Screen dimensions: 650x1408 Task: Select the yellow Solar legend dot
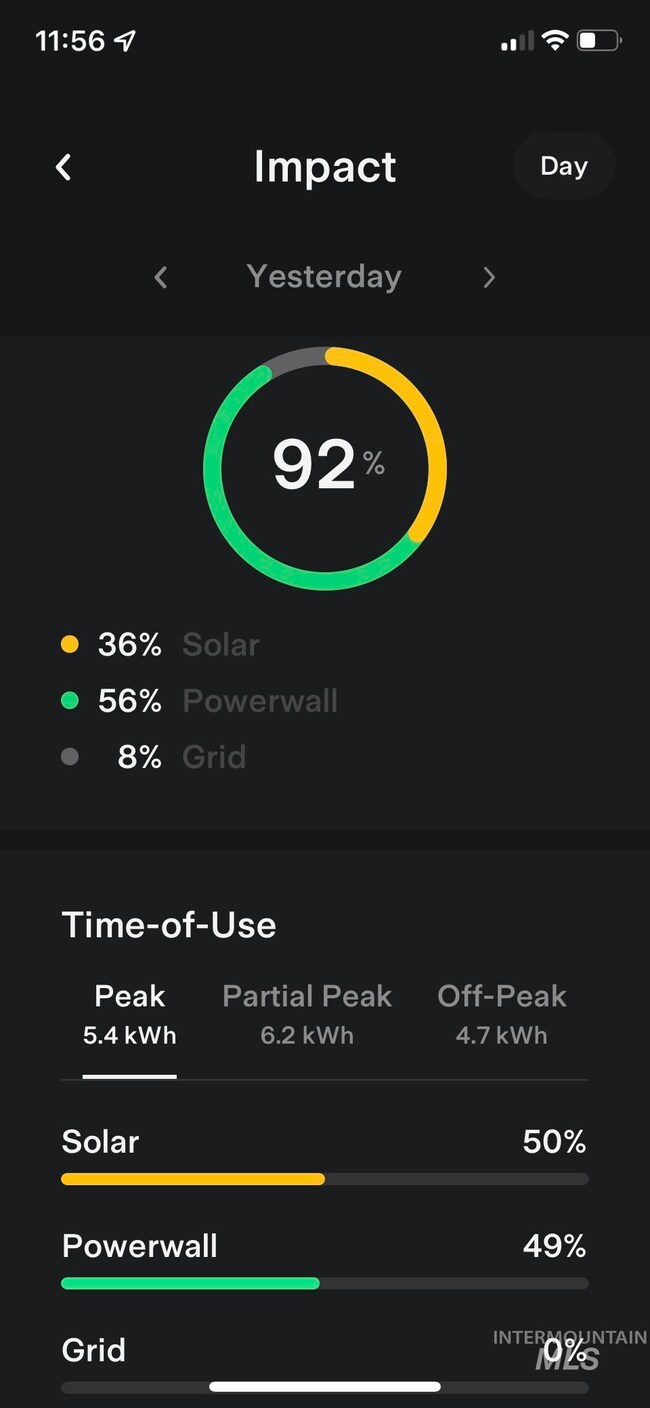[70, 645]
